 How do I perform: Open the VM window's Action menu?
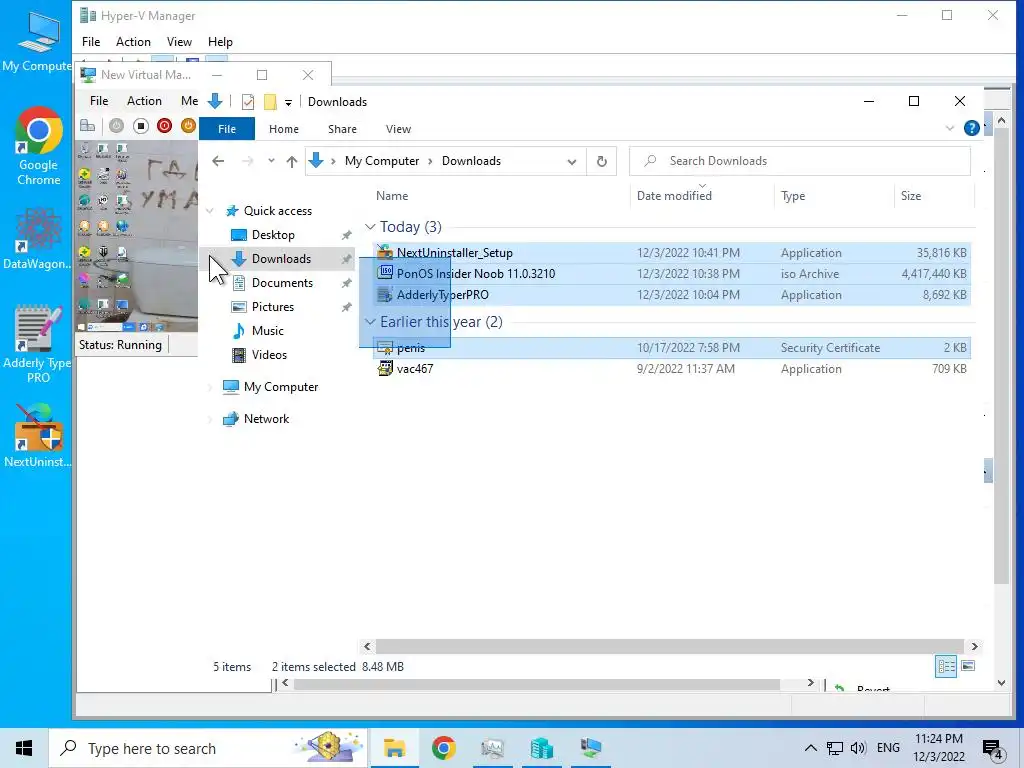pos(144,101)
